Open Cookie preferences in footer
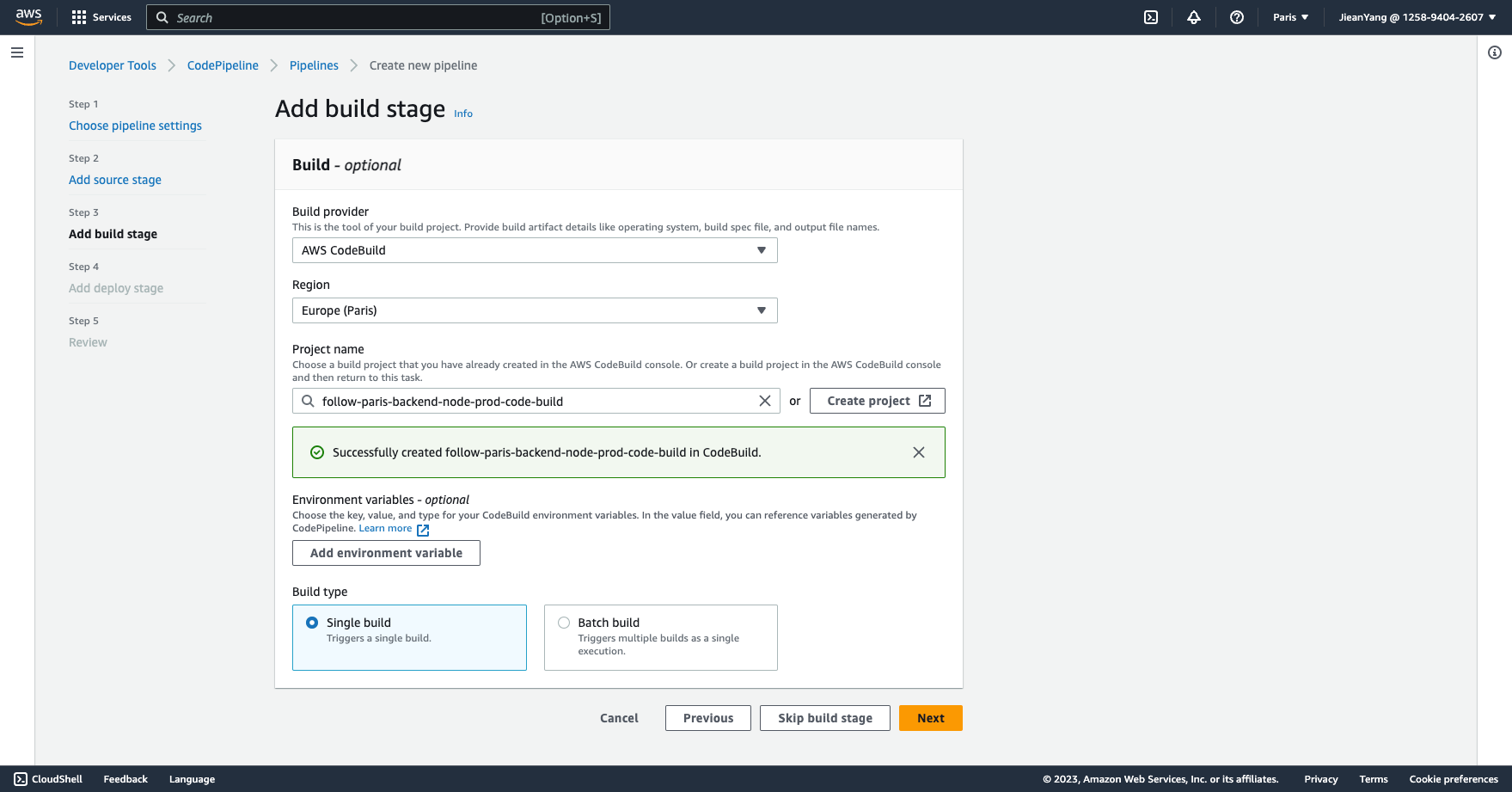1512x792 pixels. (x=1454, y=779)
